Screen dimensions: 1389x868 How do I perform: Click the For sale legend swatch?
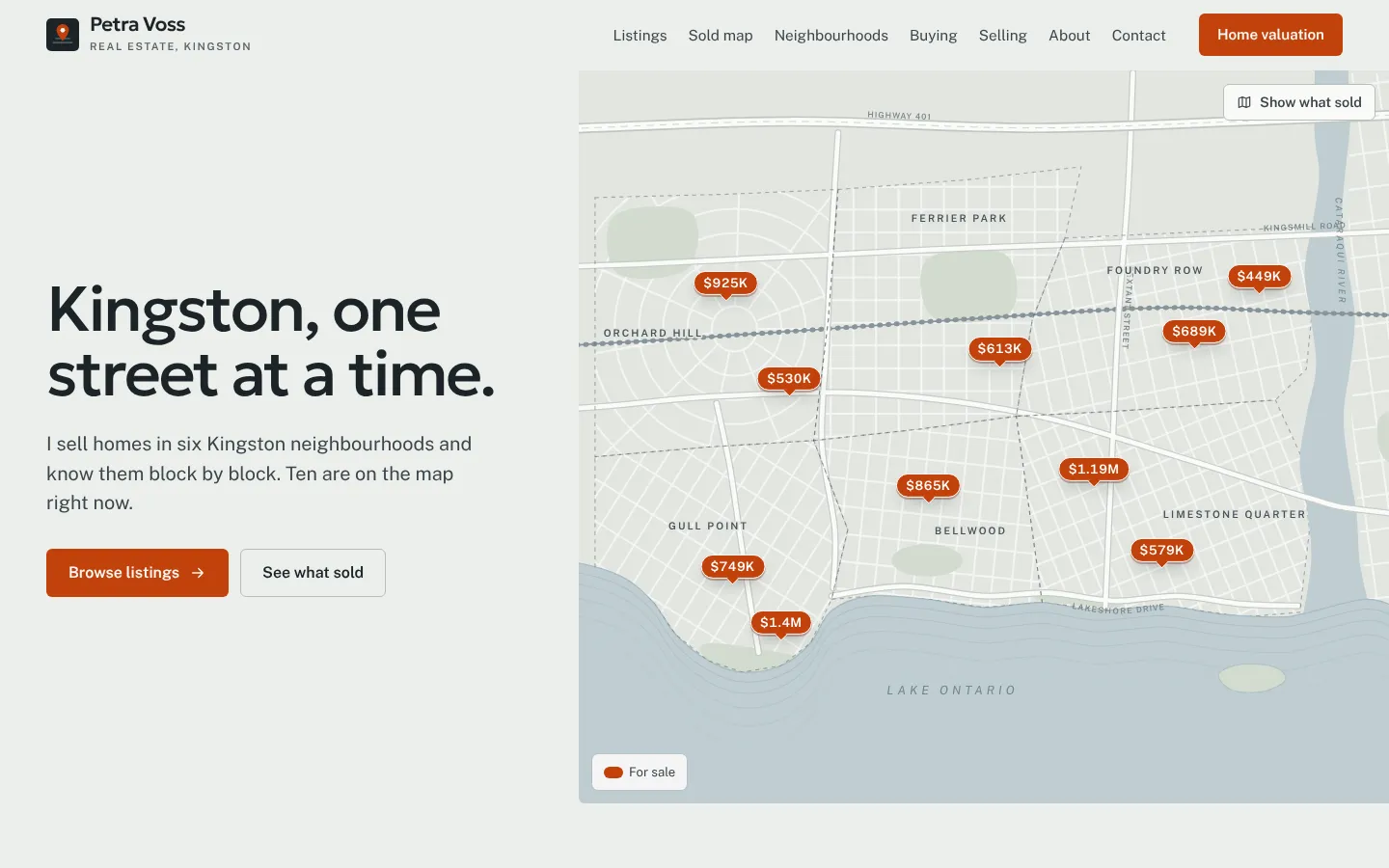pos(613,773)
